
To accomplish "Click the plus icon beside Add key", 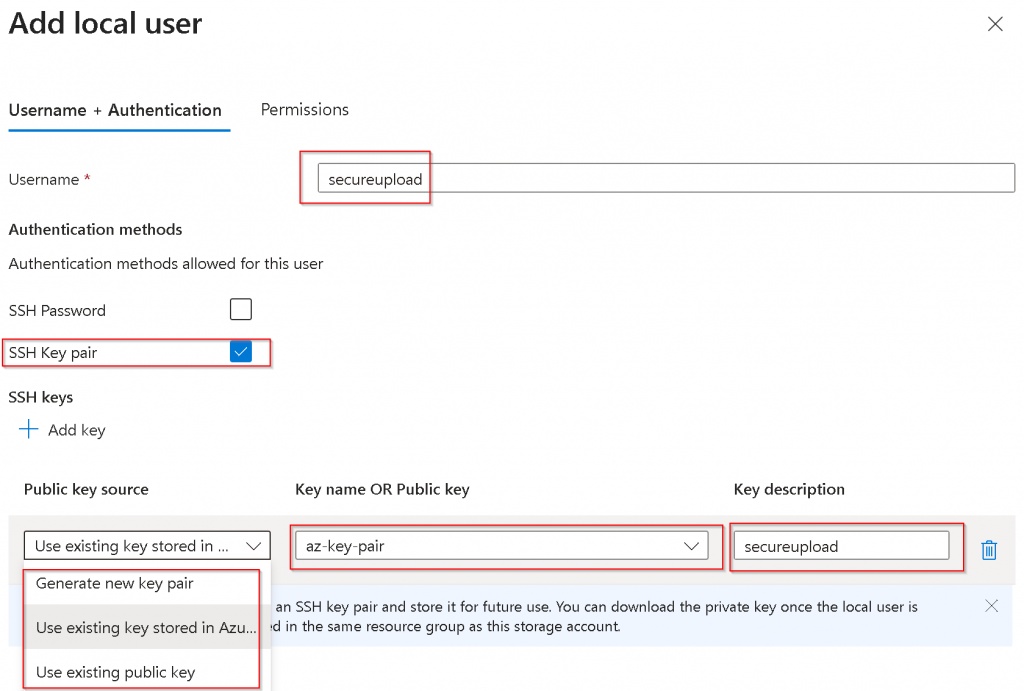I will 30,430.
